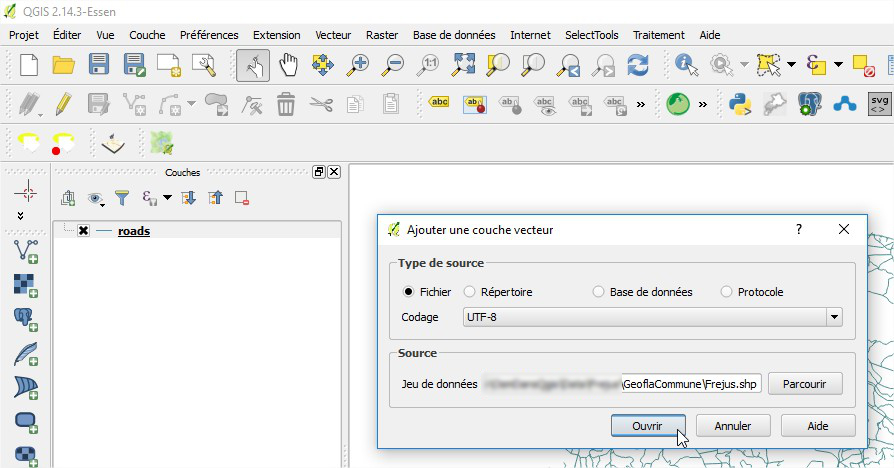Click Save As floppy icon with pencil
The width and height of the screenshot is (894, 468).
(135, 64)
